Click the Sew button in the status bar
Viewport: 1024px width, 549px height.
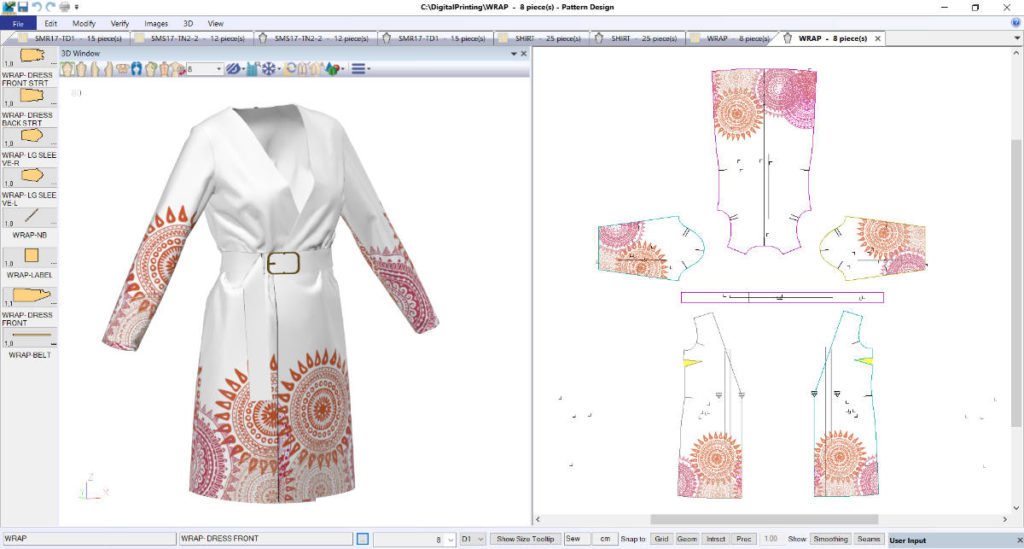[575, 539]
